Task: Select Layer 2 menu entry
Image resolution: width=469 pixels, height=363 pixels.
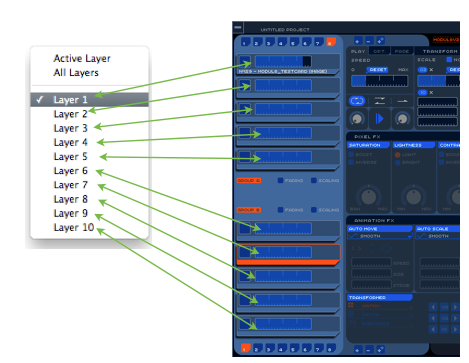Action: 89,114
